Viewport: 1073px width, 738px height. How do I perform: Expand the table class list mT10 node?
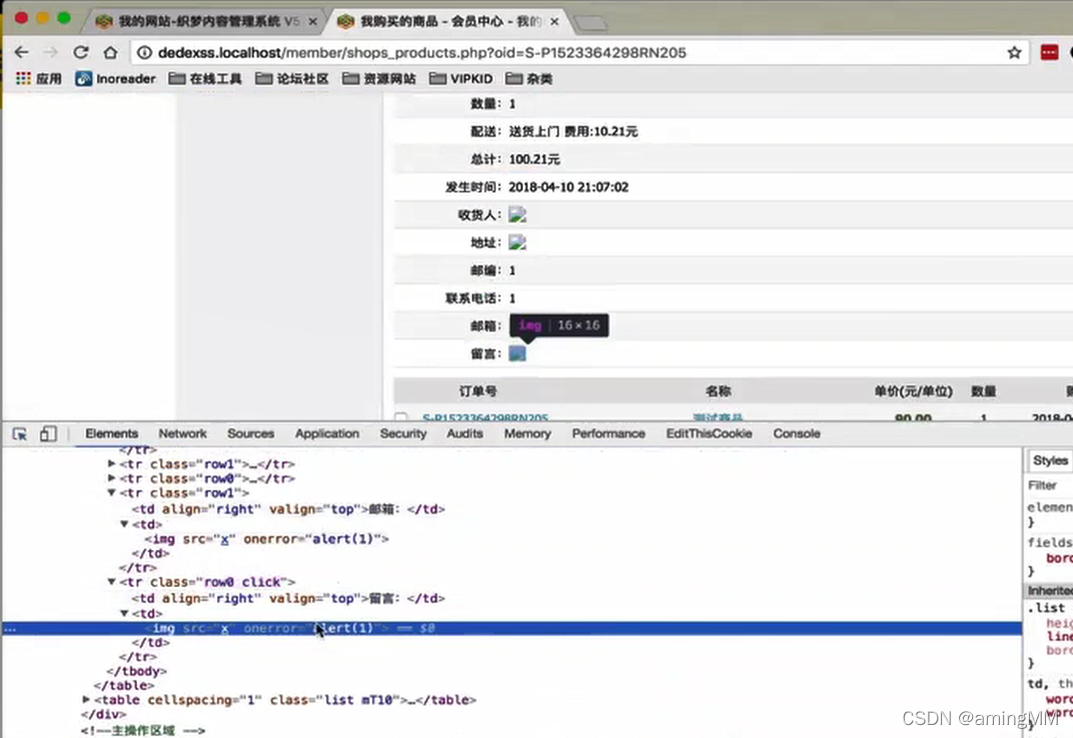[x=86, y=700]
